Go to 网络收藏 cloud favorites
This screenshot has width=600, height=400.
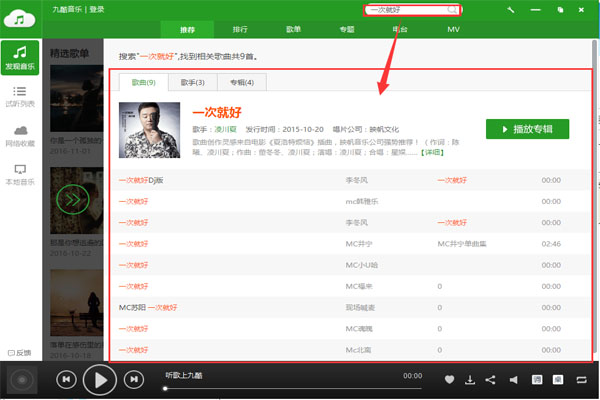(20, 135)
